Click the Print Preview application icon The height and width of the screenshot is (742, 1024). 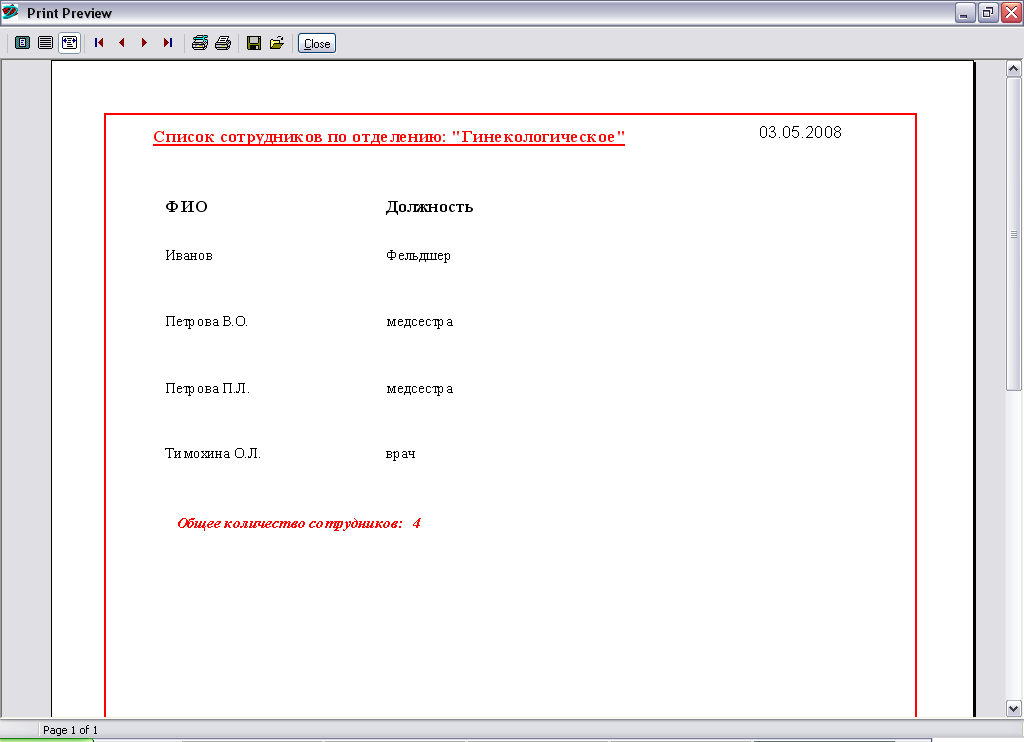(10, 12)
